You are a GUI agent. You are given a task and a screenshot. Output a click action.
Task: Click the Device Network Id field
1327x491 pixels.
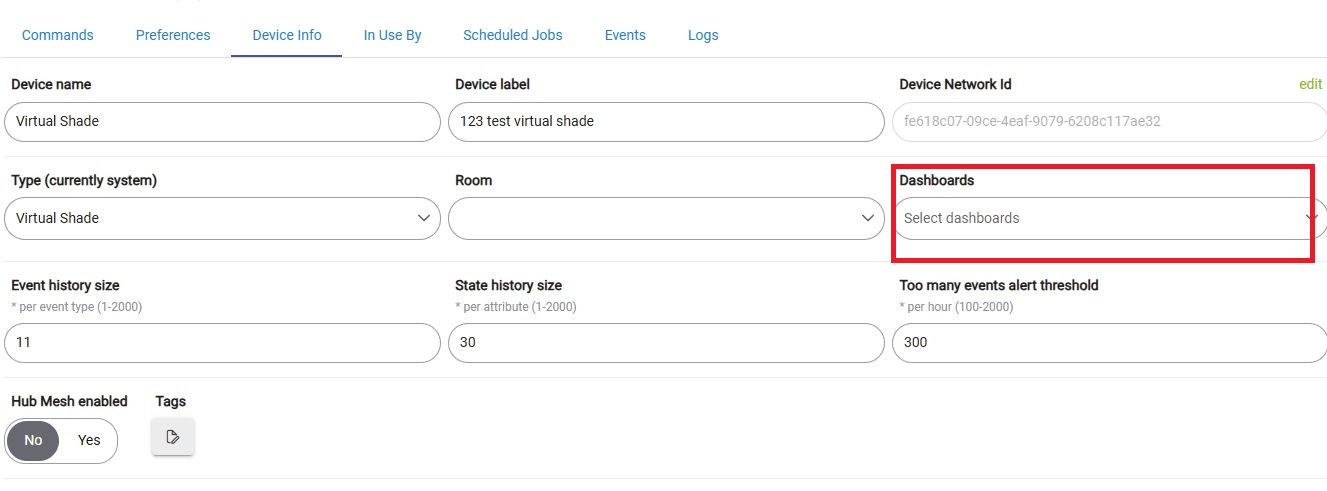(x=1109, y=121)
